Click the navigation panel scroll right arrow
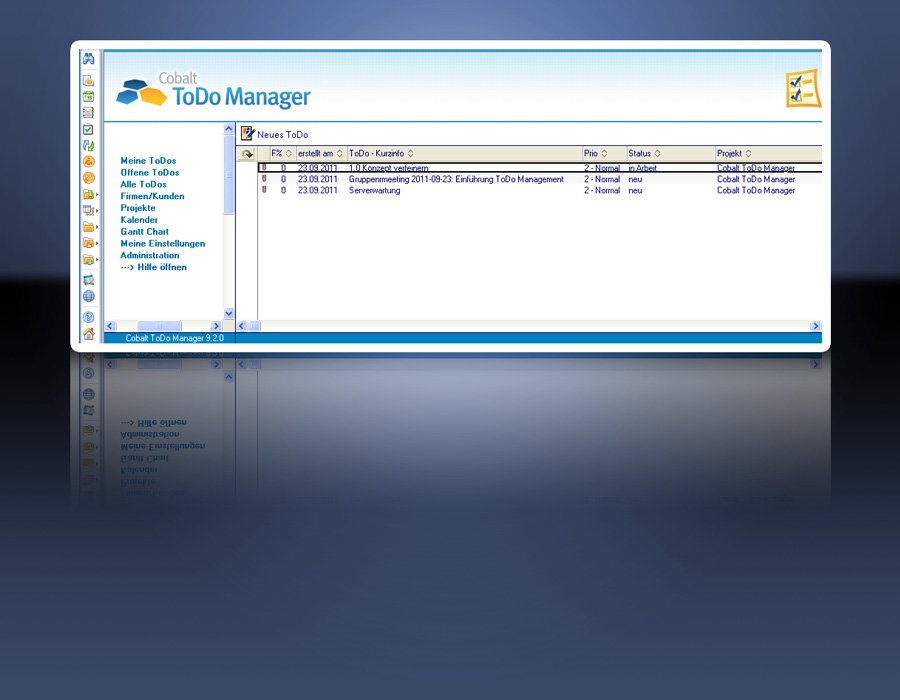 216,326
